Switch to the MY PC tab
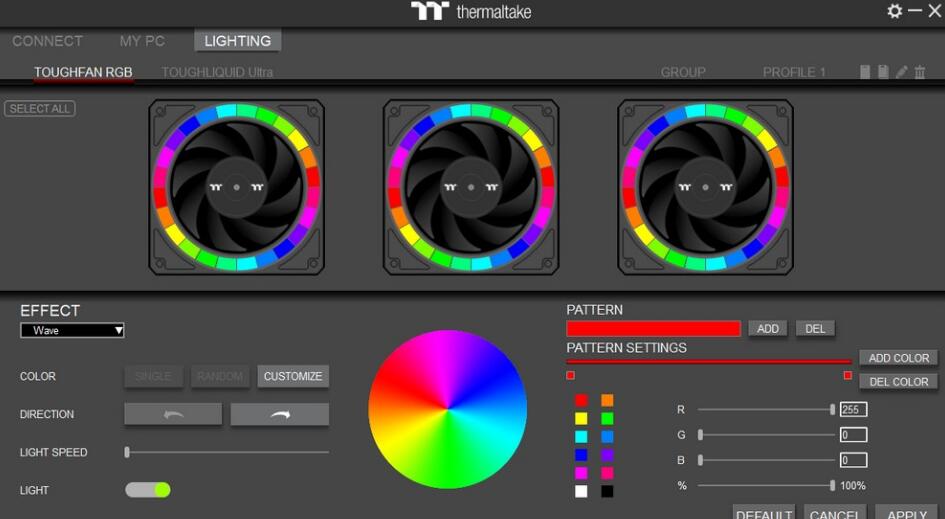 [x=142, y=41]
